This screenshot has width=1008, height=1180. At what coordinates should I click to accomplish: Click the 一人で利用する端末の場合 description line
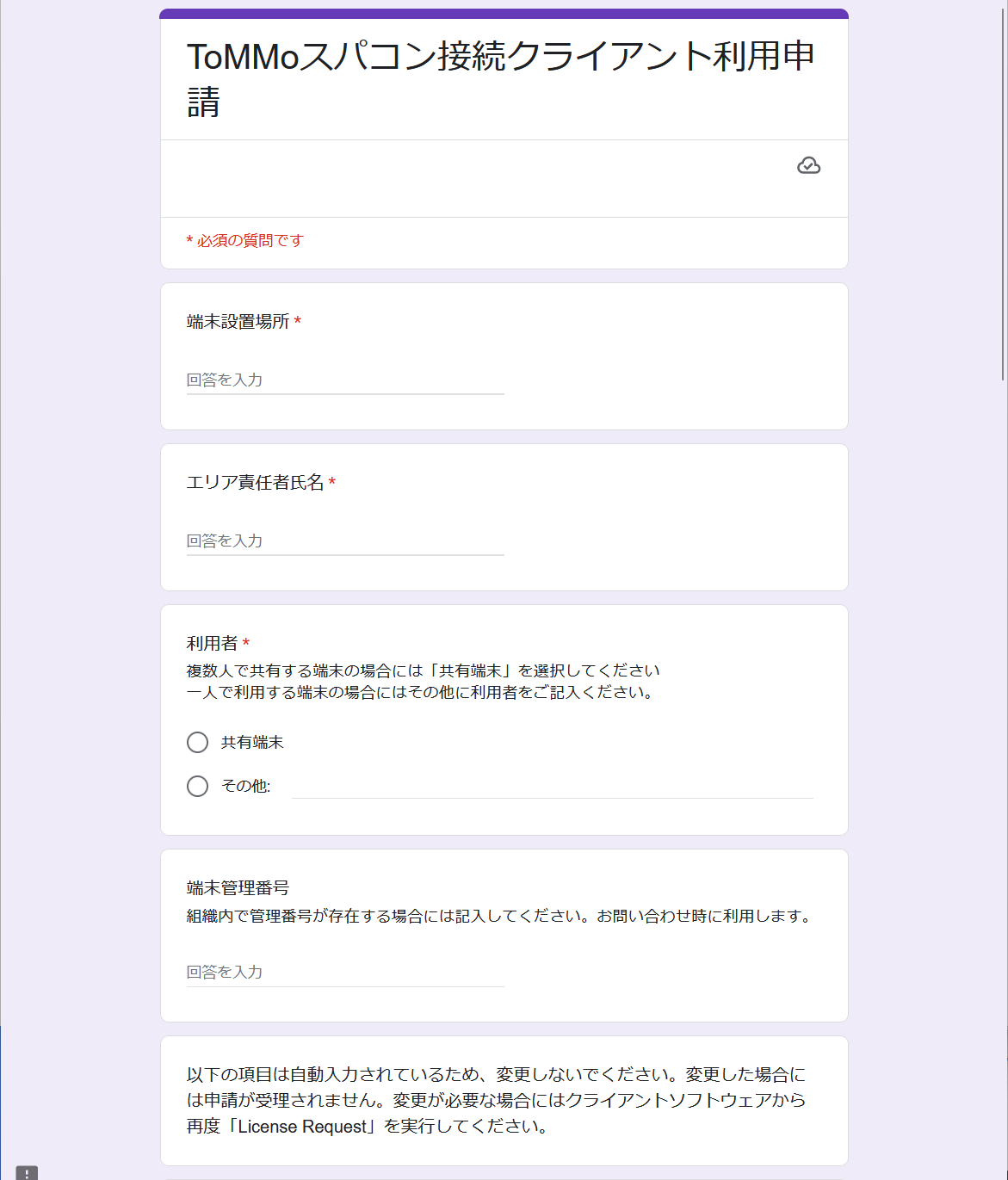click(x=421, y=692)
